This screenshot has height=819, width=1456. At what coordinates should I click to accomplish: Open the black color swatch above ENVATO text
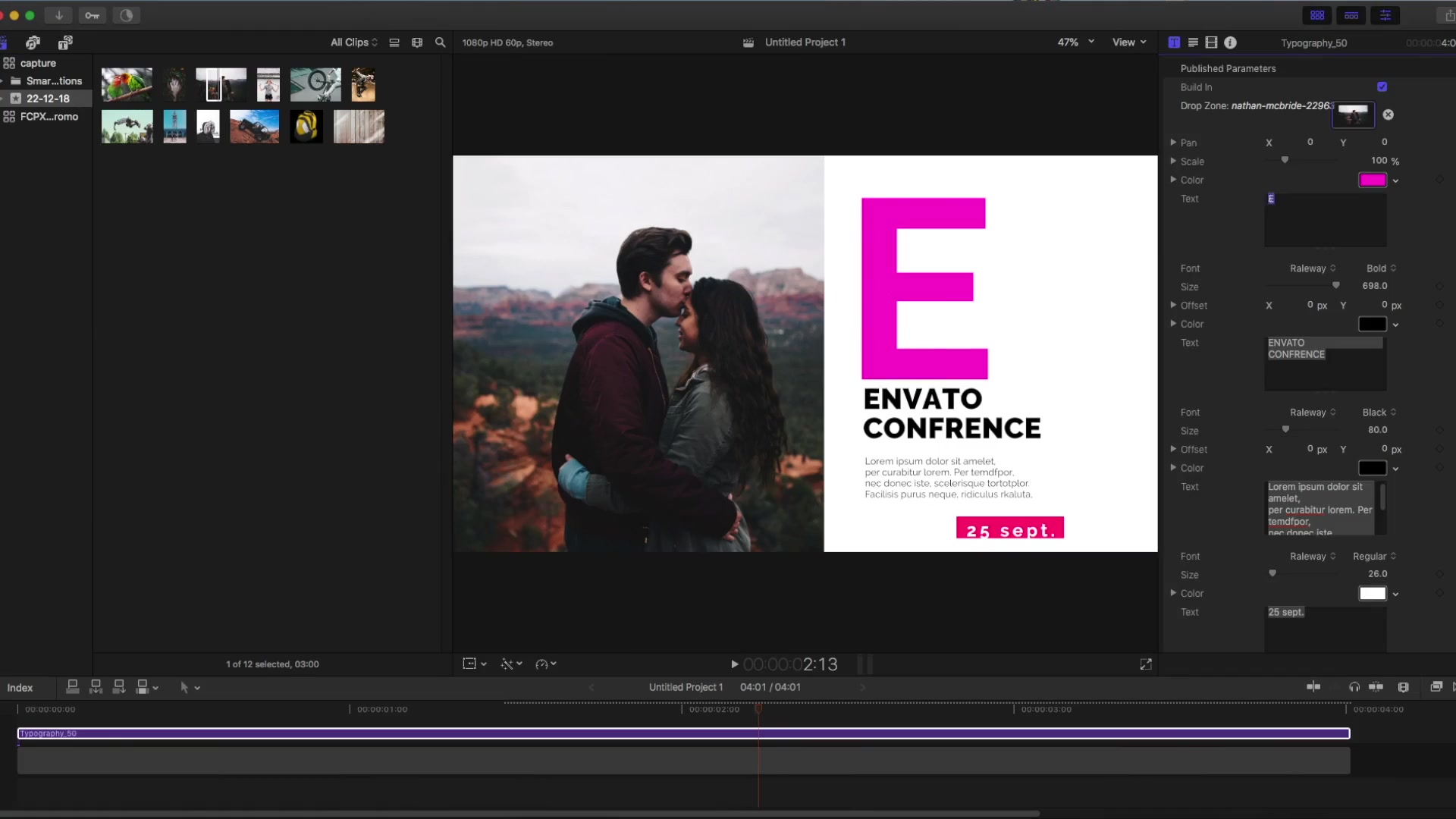pos(1373,324)
